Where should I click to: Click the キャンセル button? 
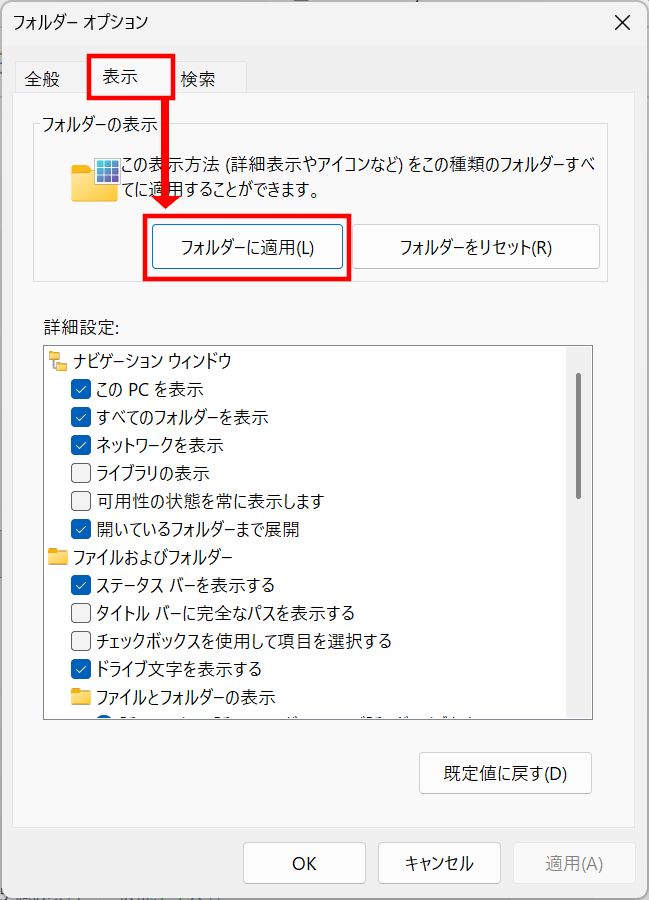click(439, 863)
